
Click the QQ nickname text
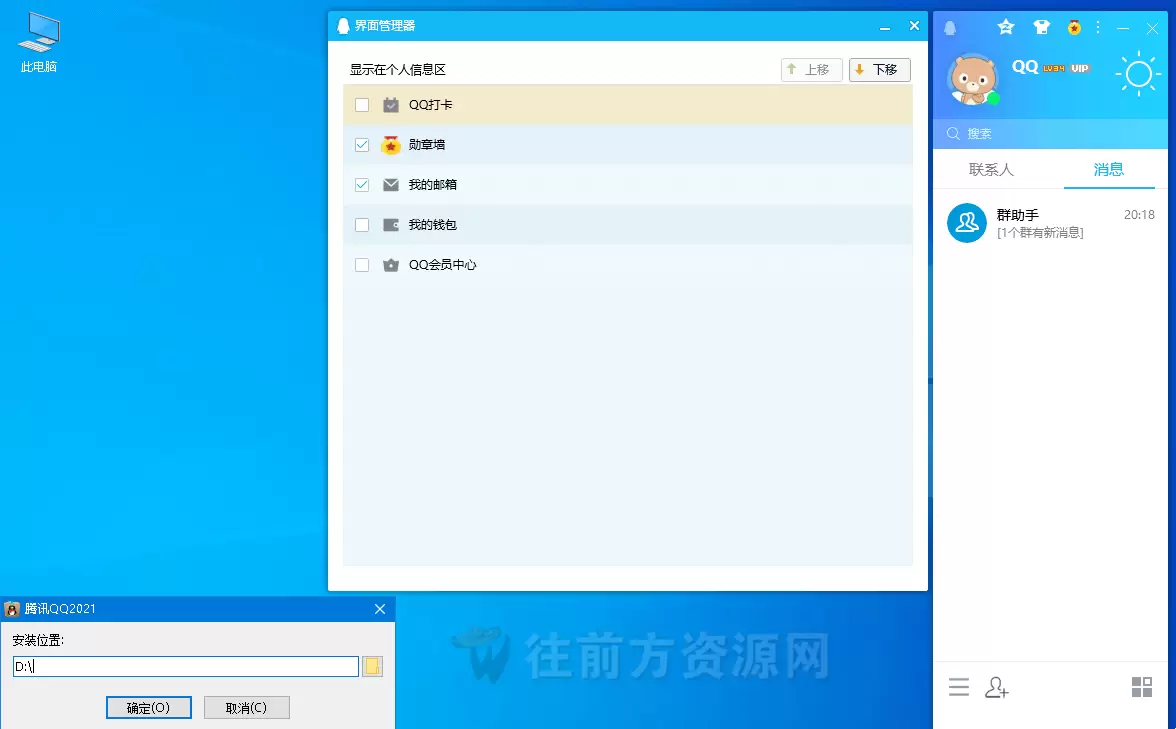(x=1025, y=67)
